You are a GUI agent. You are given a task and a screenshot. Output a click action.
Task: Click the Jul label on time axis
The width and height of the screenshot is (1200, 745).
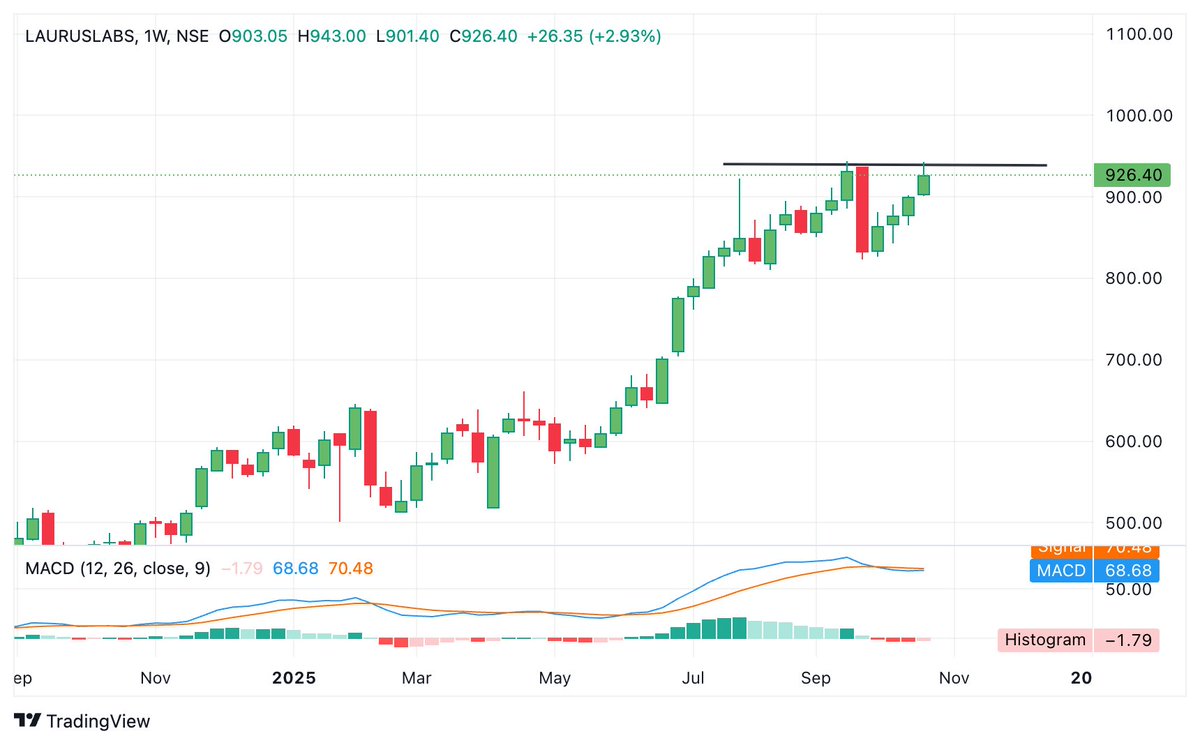click(693, 678)
